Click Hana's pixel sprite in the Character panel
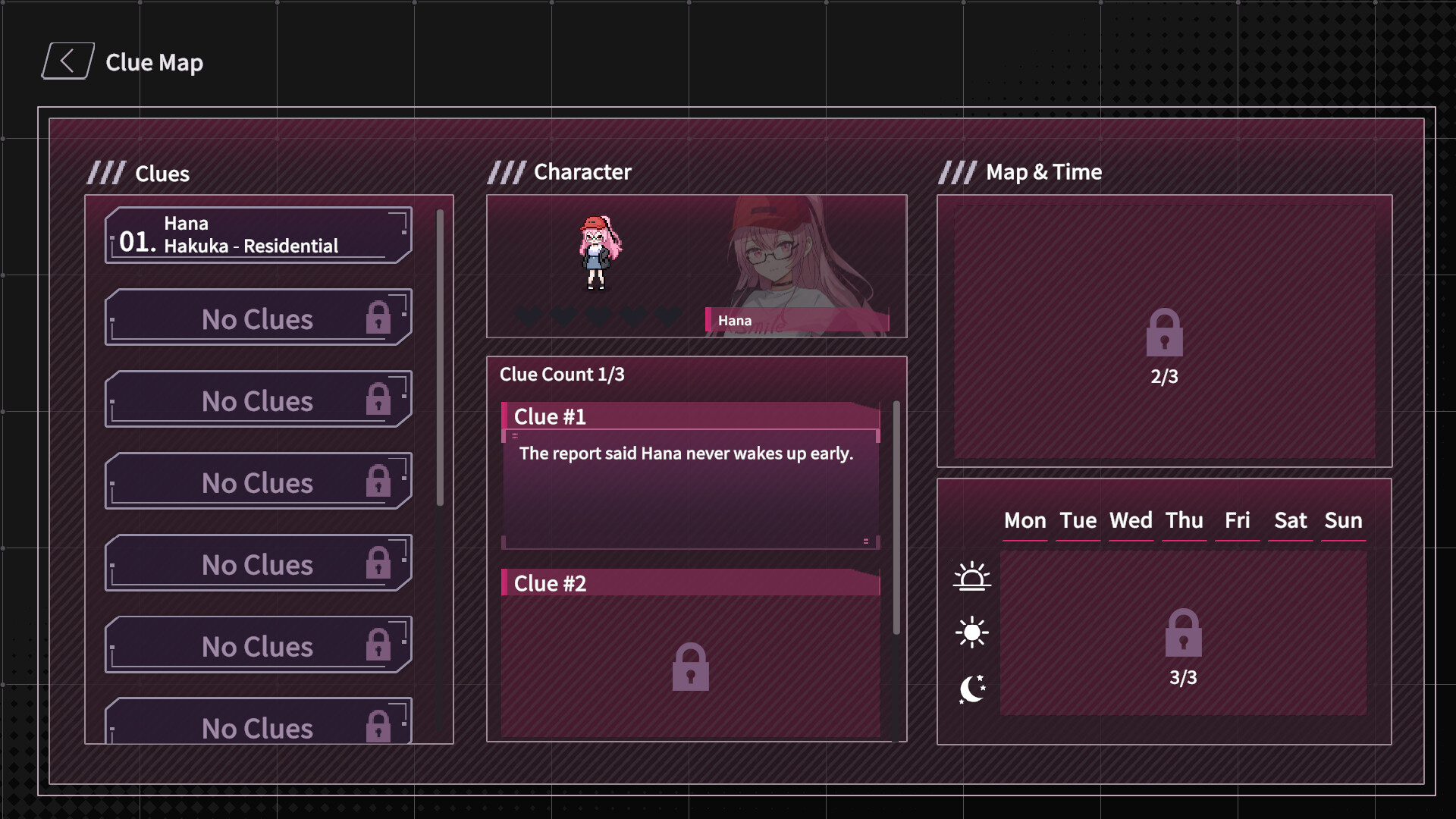This screenshot has height=819, width=1456. click(599, 254)
